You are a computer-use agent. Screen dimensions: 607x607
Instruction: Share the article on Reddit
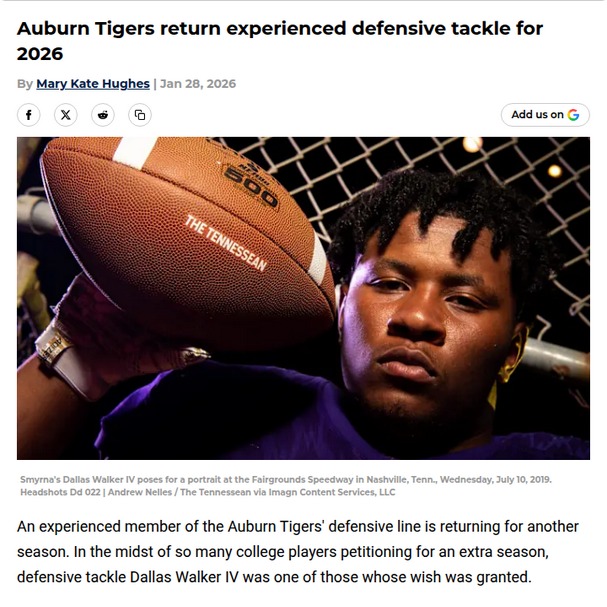[103, 115]
